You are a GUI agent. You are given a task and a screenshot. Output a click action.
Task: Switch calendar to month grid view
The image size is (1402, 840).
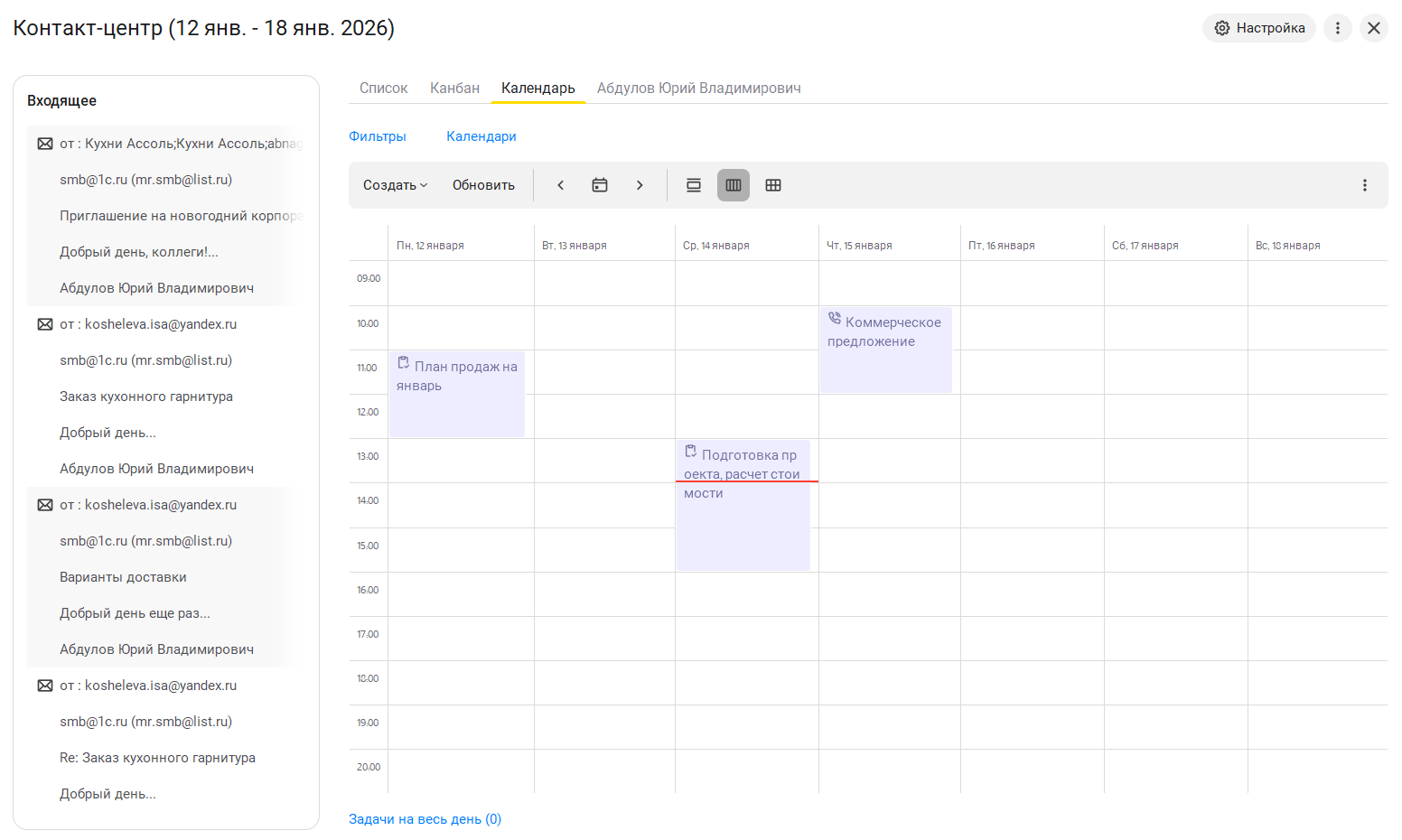pyautogui.click(x=773, y=185)
